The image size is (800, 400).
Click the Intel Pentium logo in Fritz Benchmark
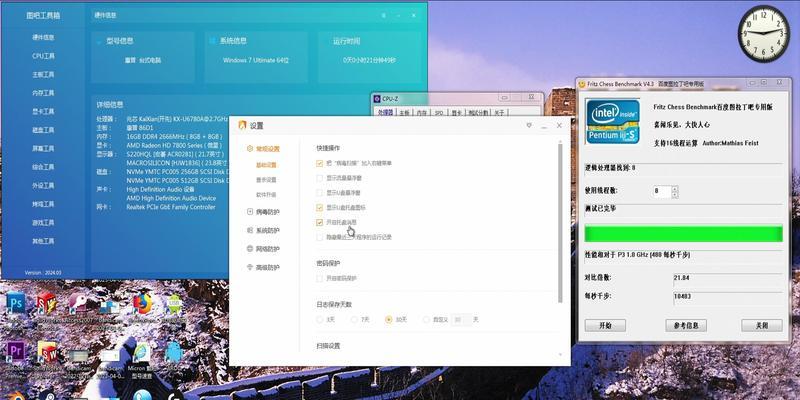pos(612,121)
